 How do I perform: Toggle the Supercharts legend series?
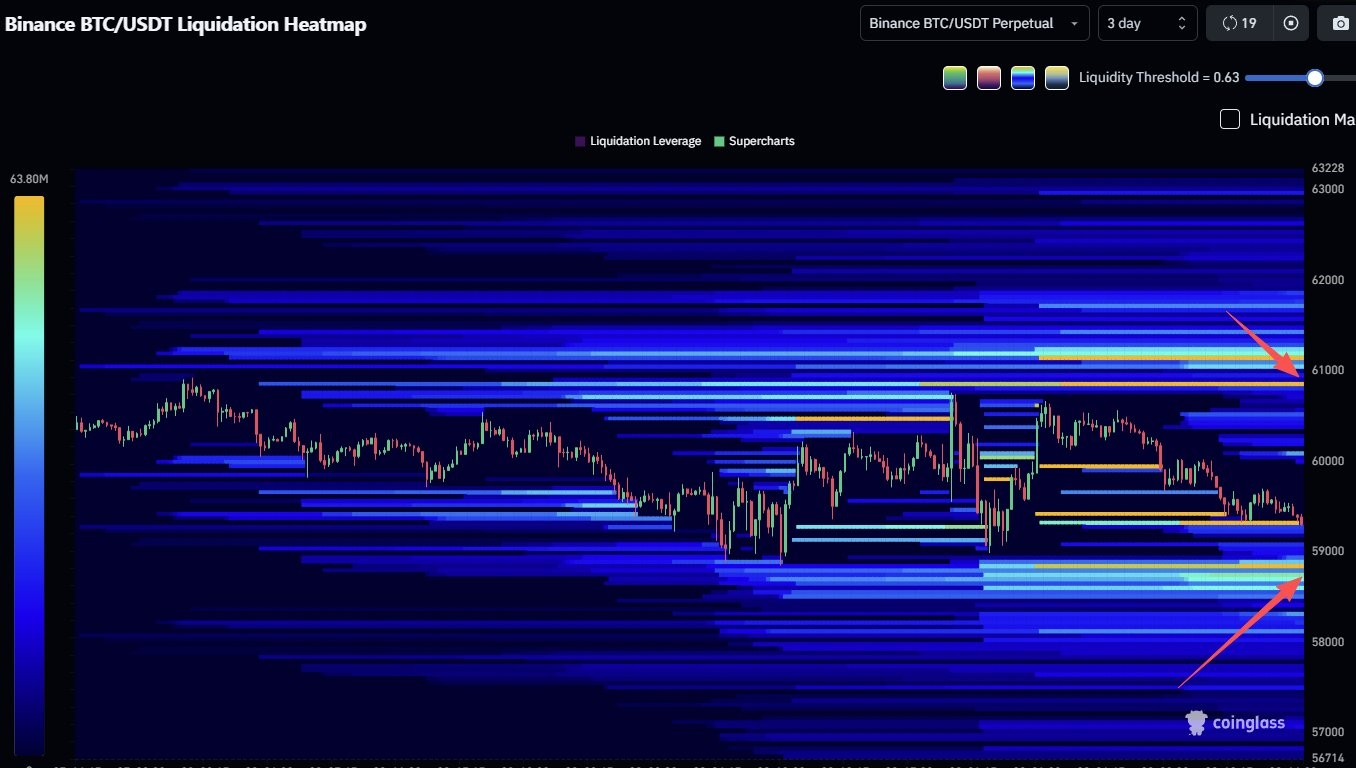click(754, 141)
